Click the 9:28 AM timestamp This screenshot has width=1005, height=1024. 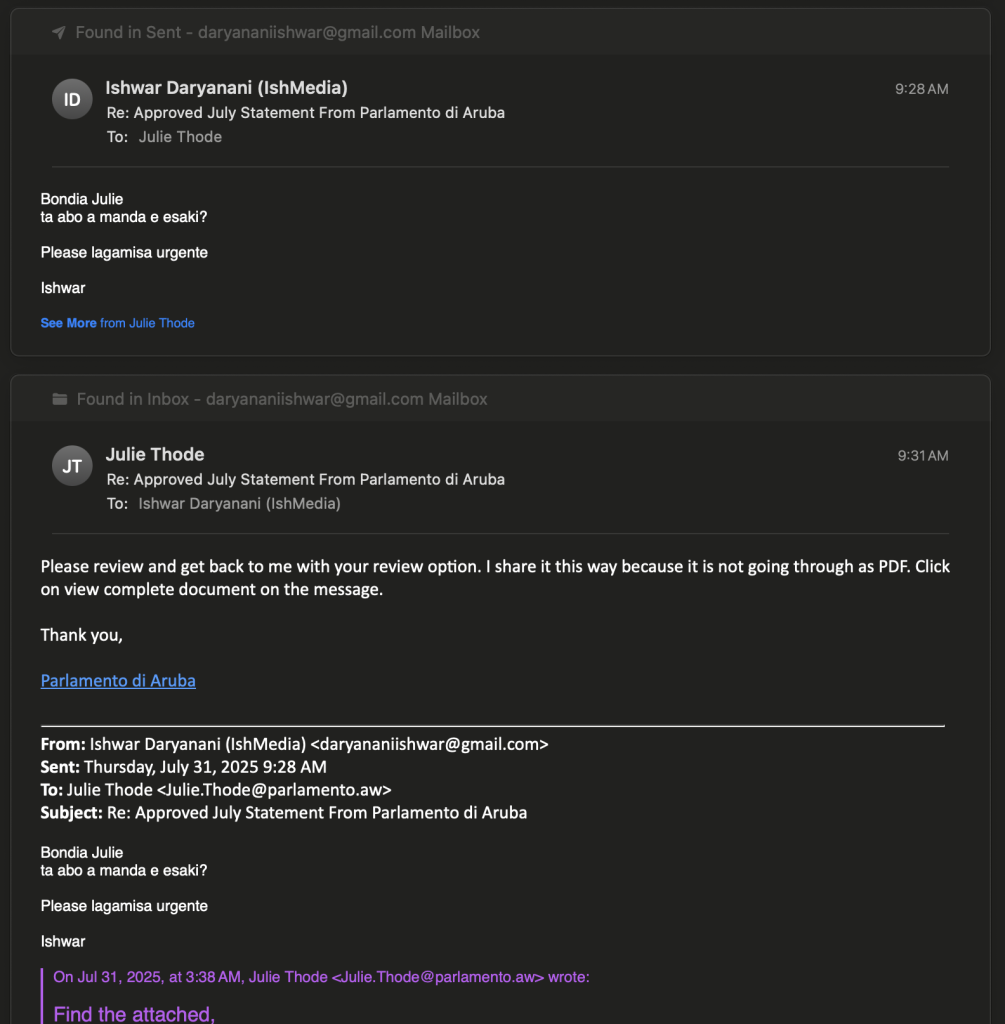tap(921, 89)
